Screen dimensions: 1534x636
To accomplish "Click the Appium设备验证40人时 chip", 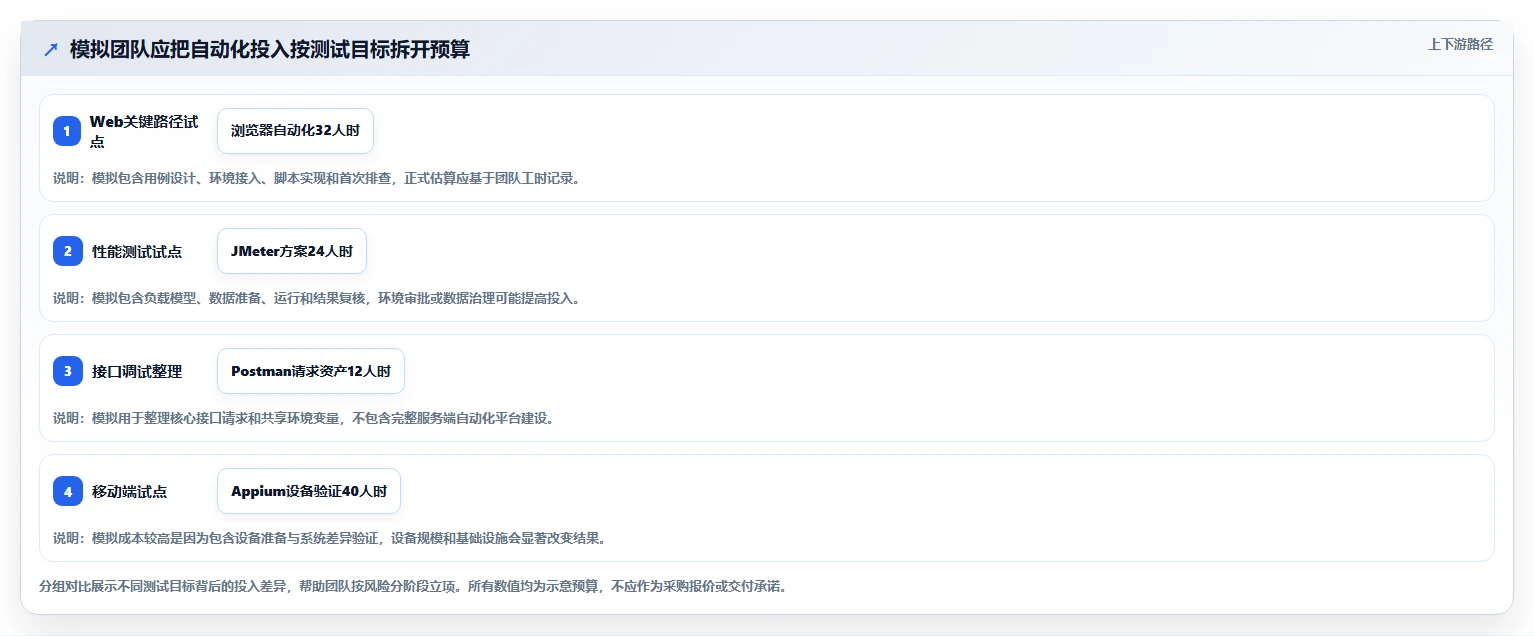I will (309, 491).
